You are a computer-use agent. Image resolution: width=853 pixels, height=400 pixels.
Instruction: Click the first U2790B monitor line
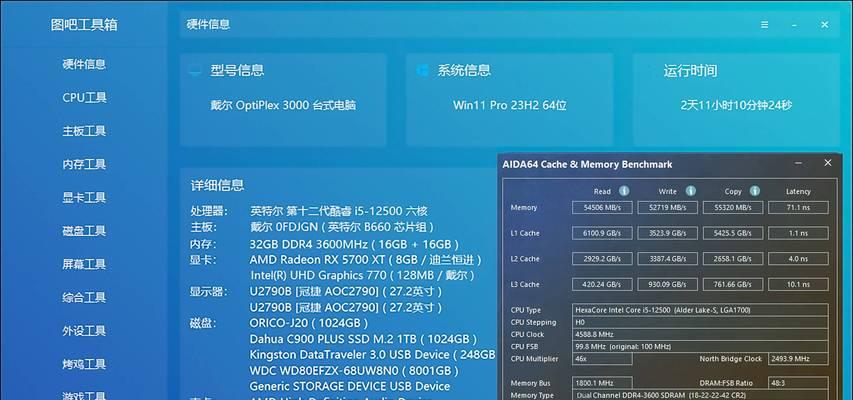pos(346,292)
